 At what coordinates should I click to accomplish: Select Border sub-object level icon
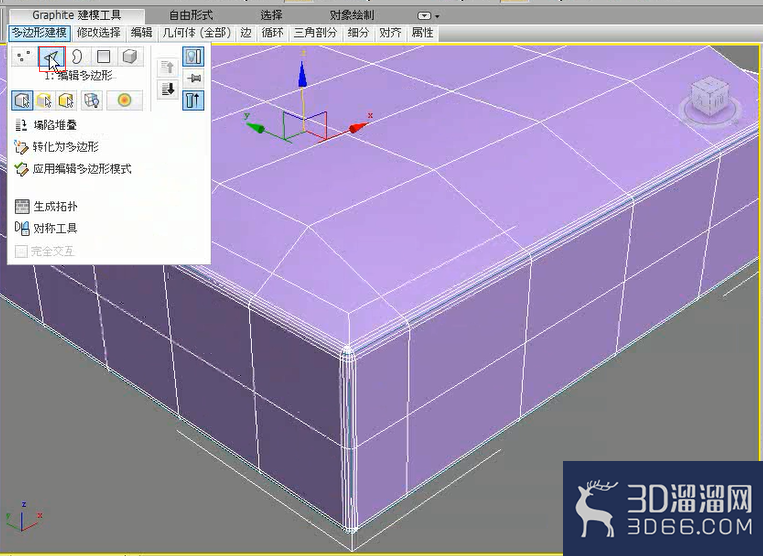[77, 56]
